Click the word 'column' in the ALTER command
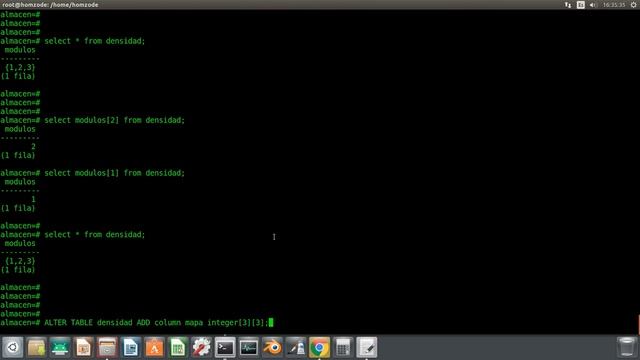 (x=167, y=322)
